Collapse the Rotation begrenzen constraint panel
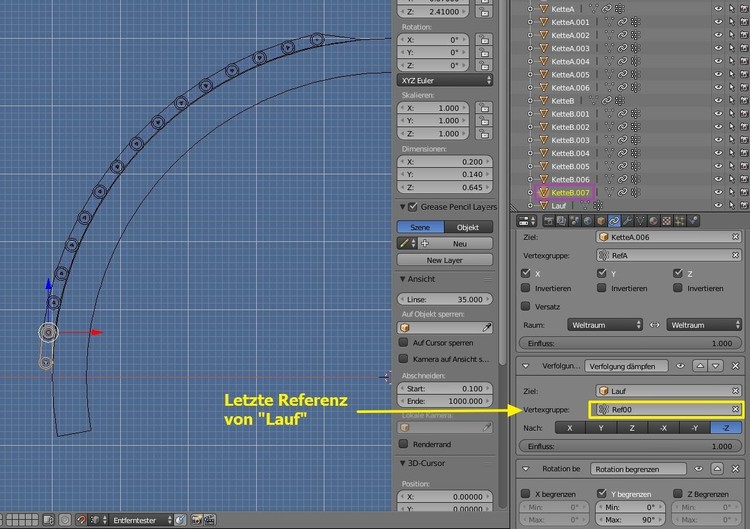The width and height of the screenshot is (750, 529). click(x=526, y=469)
